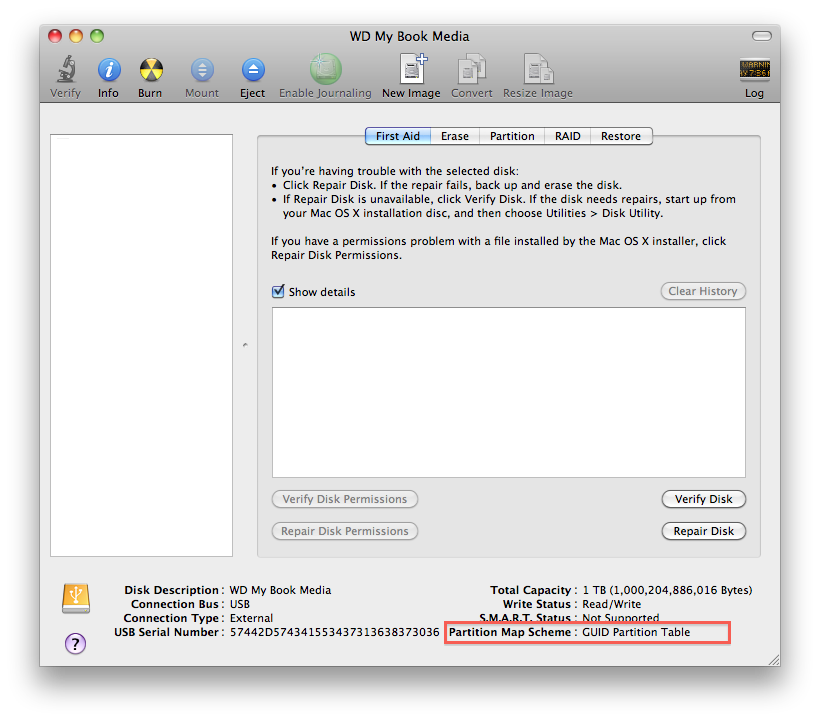Viewport: 820px width, 721px height.
Task: Click the Mount toolbar icon
Action: [x=202, y=70]
